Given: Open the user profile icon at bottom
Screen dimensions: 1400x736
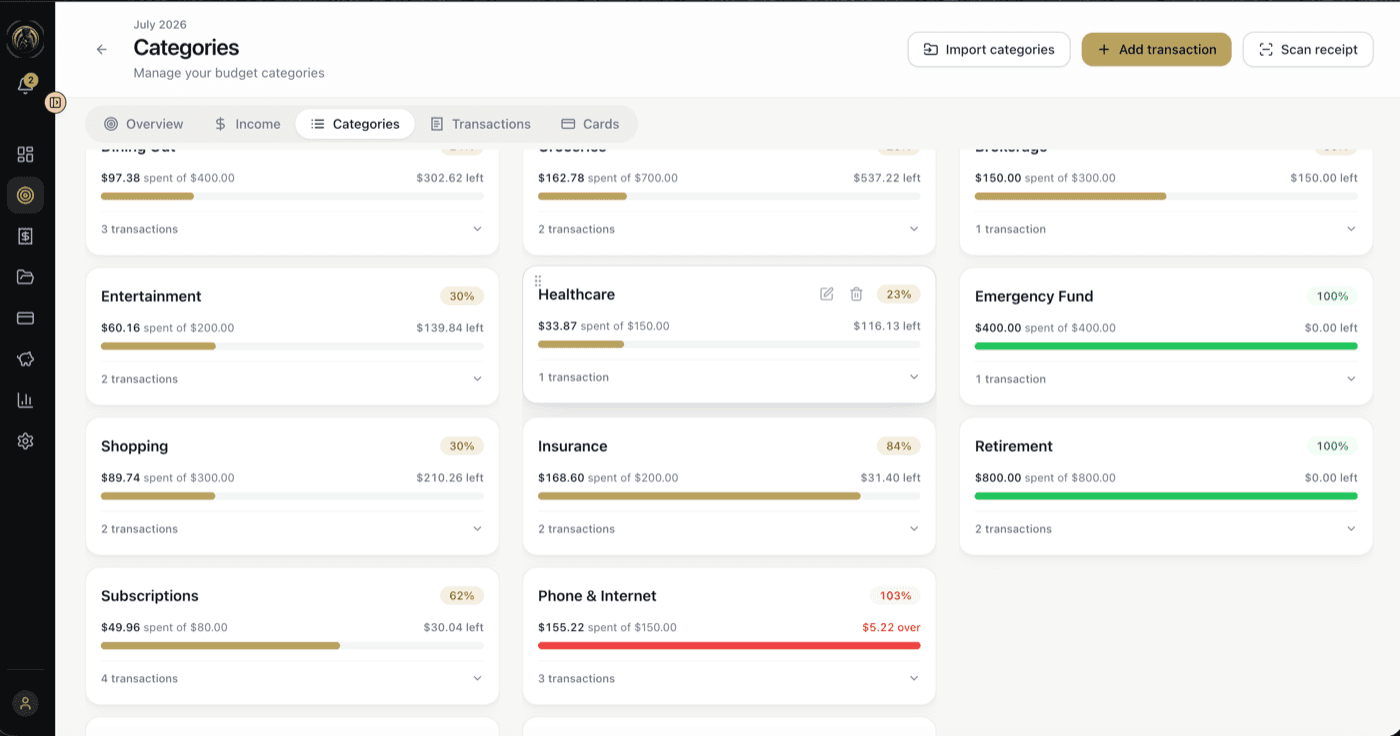Looking at the screenshot, I should click(x=26, y=703).
